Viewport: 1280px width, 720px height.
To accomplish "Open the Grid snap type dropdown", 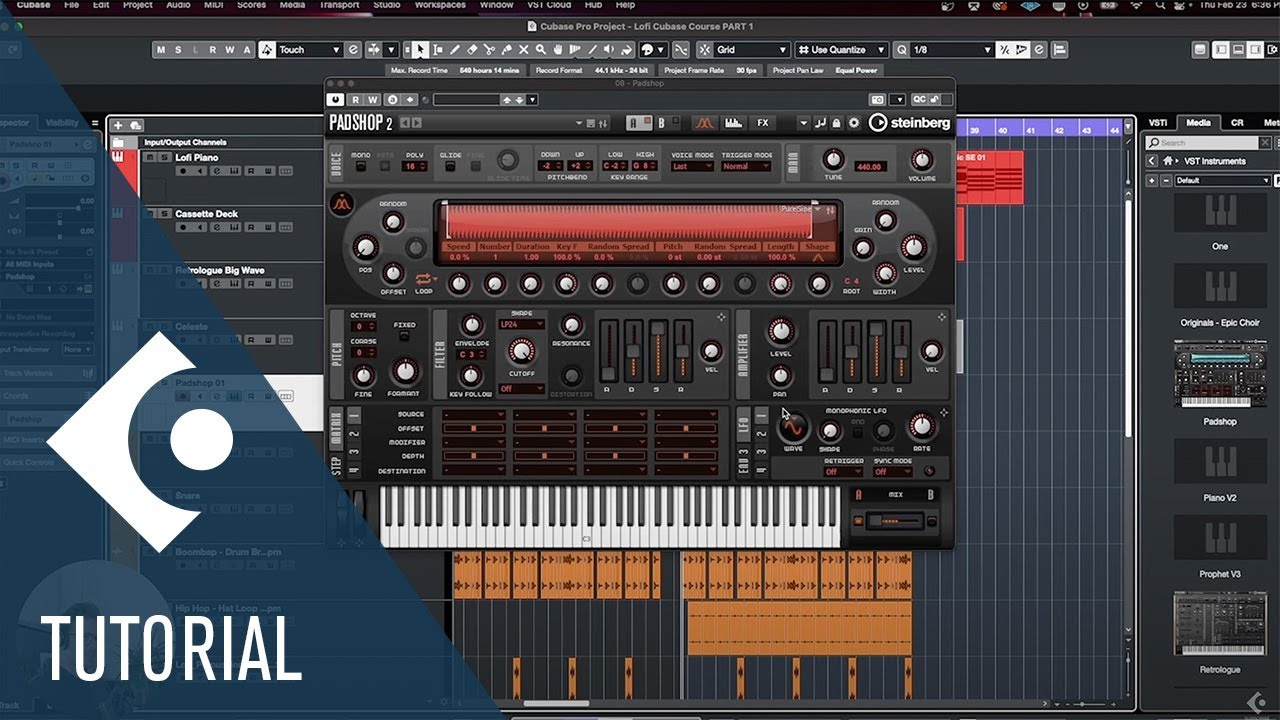I will (x=752, y=49).
